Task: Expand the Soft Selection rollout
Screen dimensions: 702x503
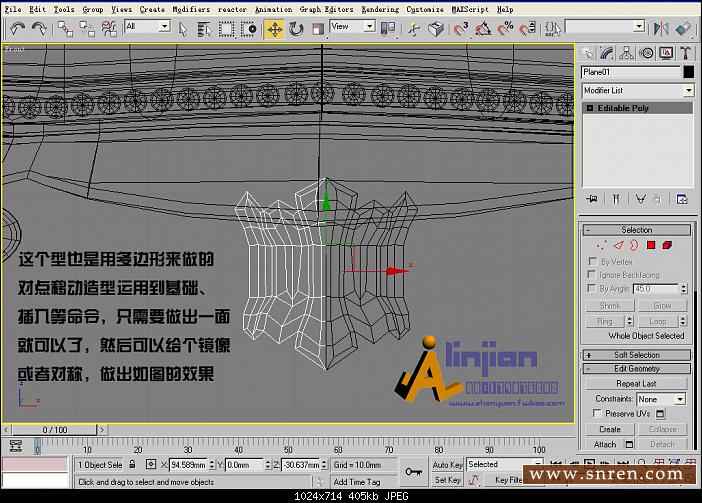Action: pos(636,354)
